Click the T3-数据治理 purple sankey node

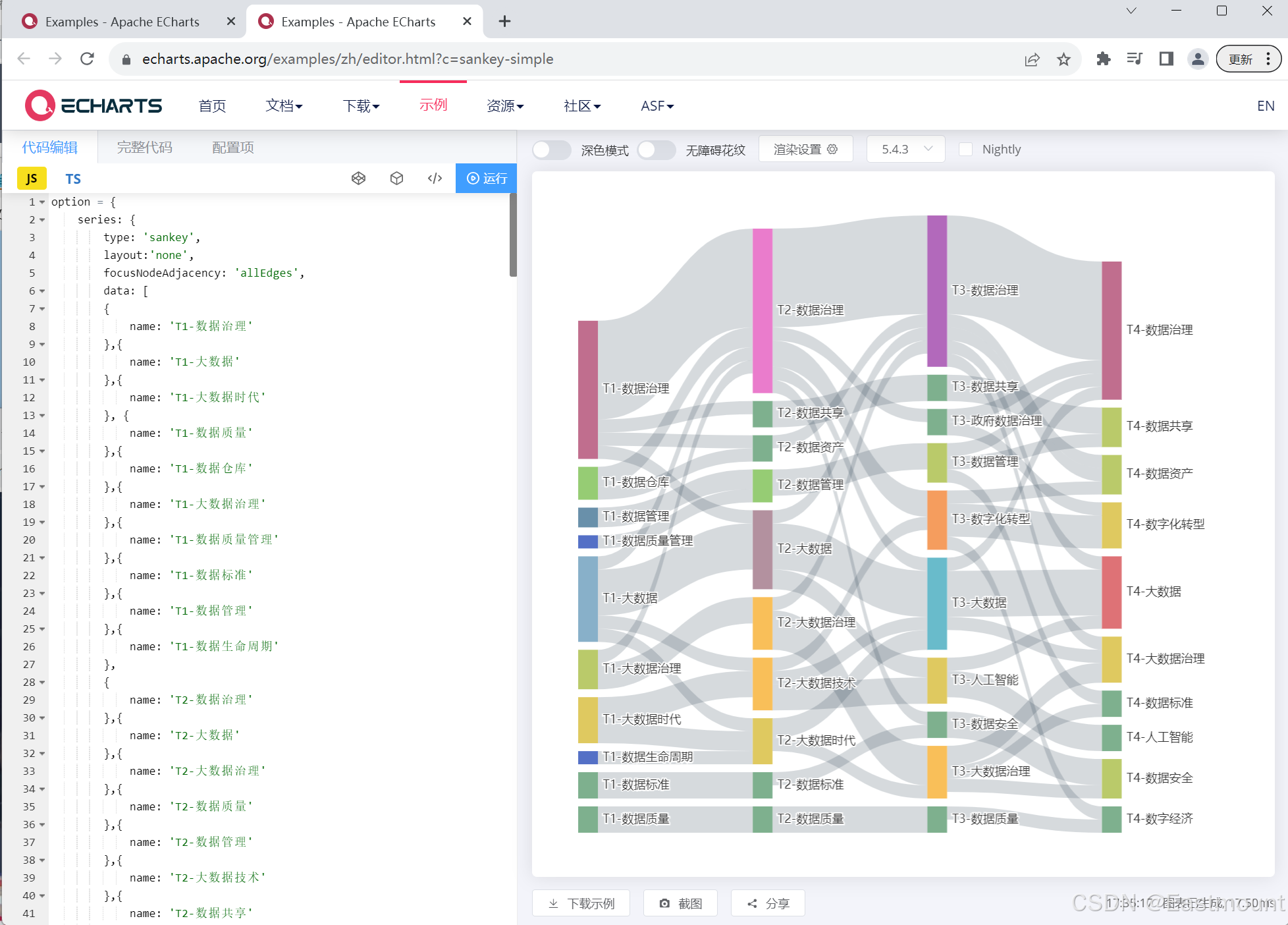(937, 291)
